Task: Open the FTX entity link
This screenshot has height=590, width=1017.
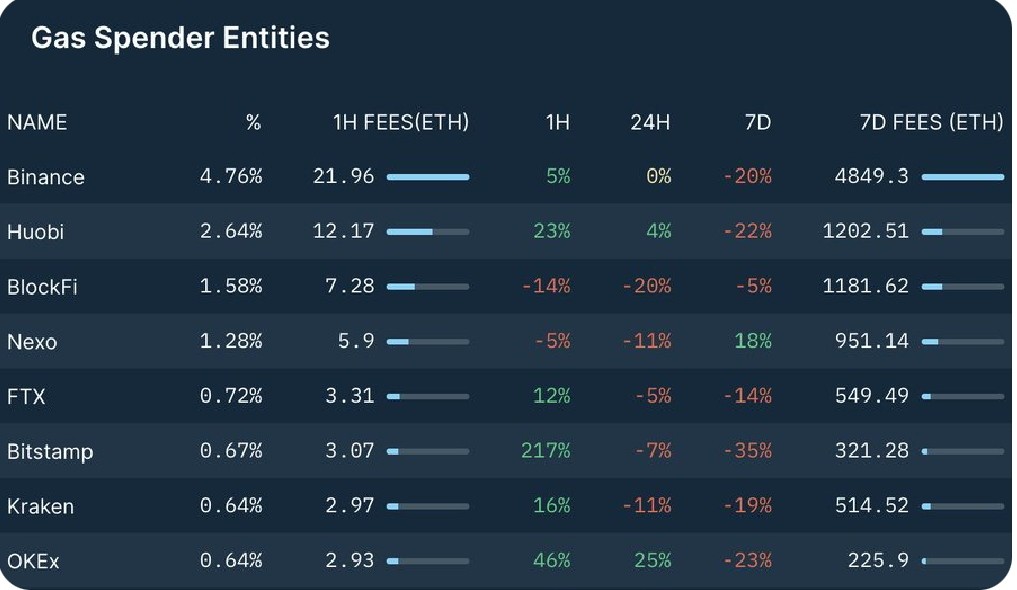Action: coord(26,396)
